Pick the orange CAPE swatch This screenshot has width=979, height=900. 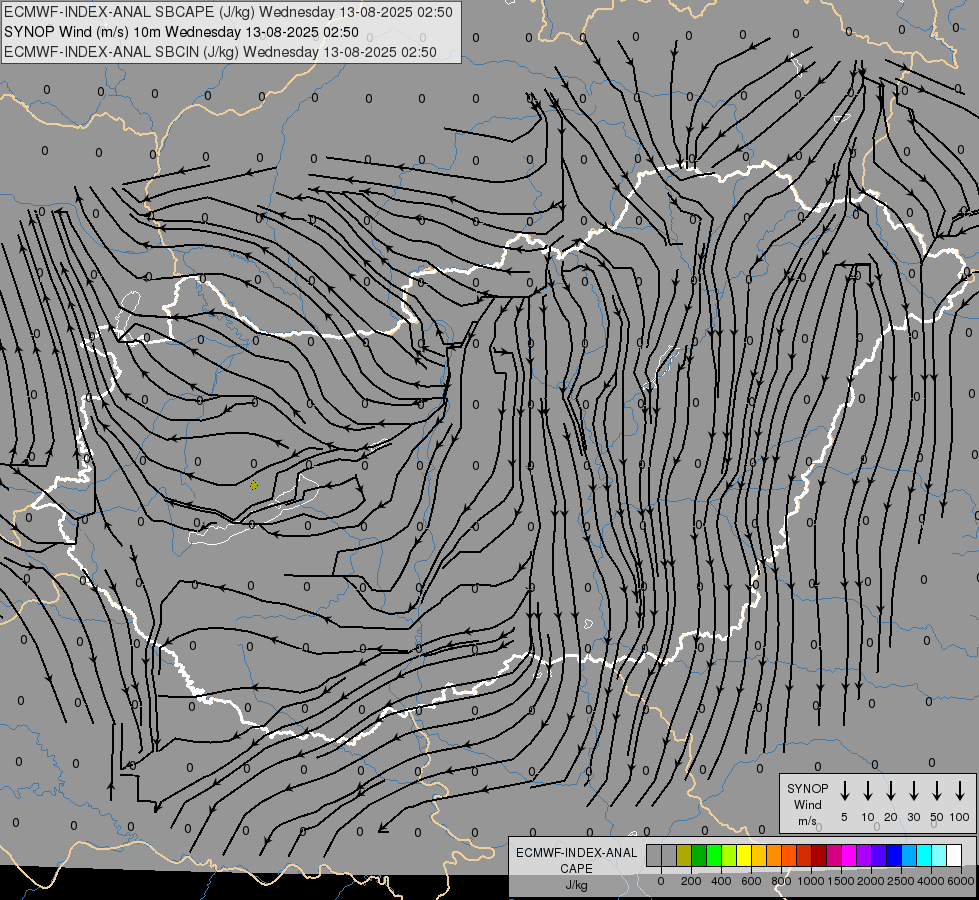point(774,855)
